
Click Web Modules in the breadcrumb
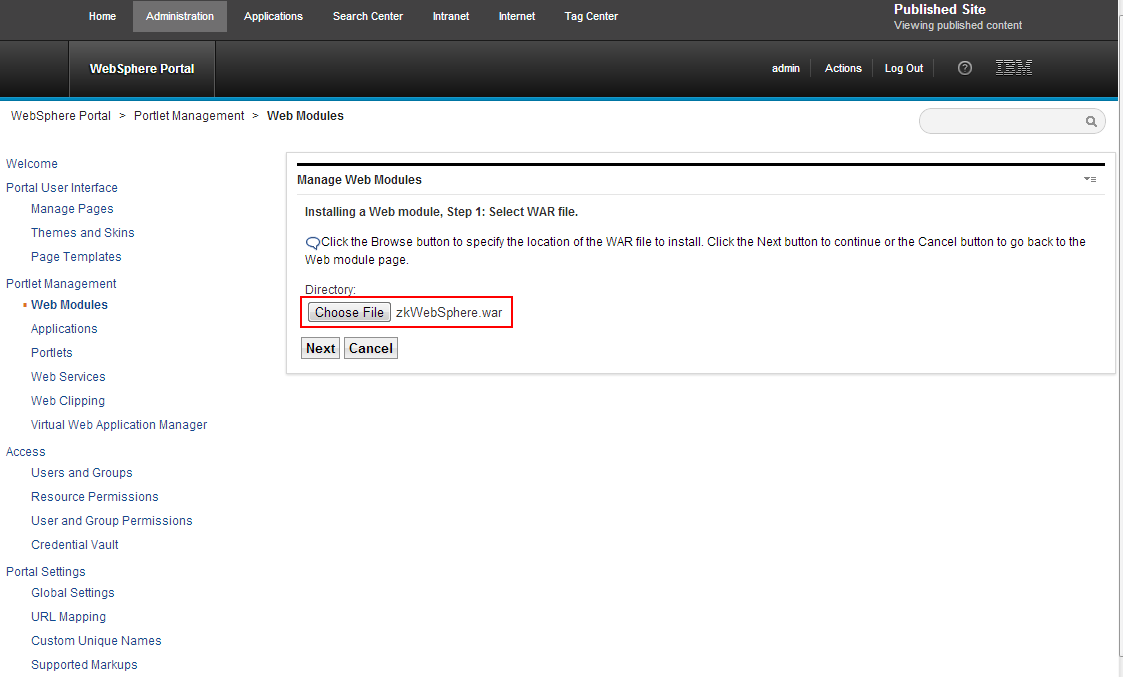(305, 116)
